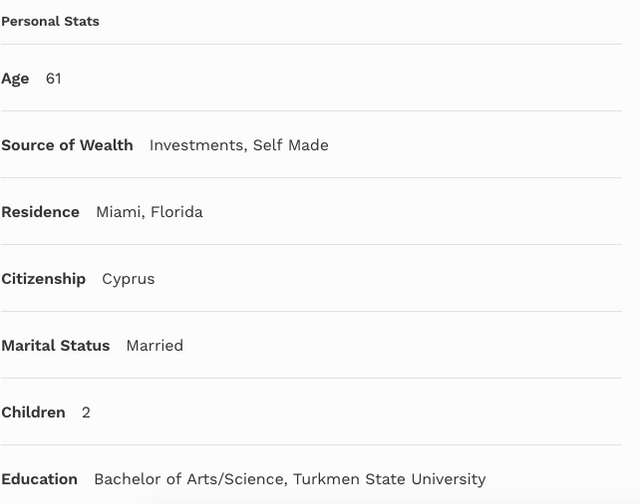Screen dimensions: 640x504
Task: Click the Age label
Action: (15, 78)
